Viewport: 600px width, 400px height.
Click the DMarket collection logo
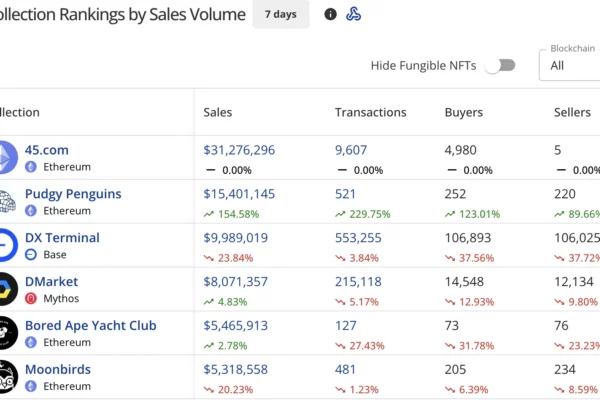(x=6, y=289)
